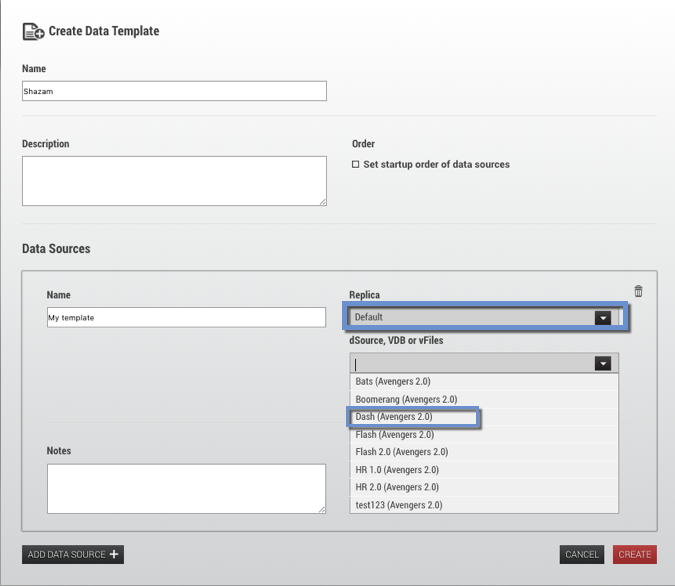Select Boomerang (Avengers 2.0) option
This screenshot has height=586, width=675.
pos(406,400)
